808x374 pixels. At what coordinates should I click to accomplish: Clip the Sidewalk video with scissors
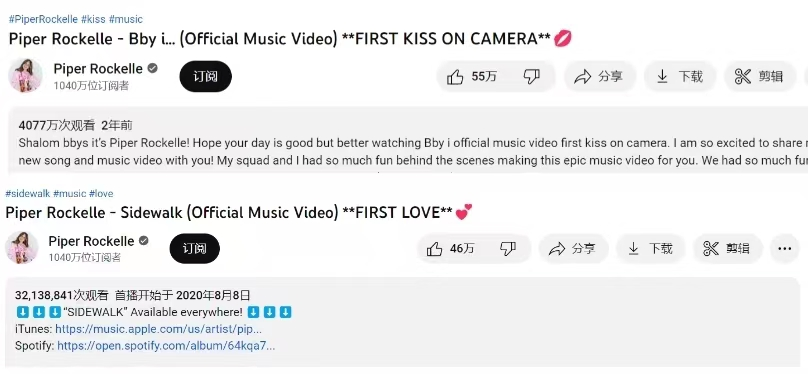click(727, 249)
